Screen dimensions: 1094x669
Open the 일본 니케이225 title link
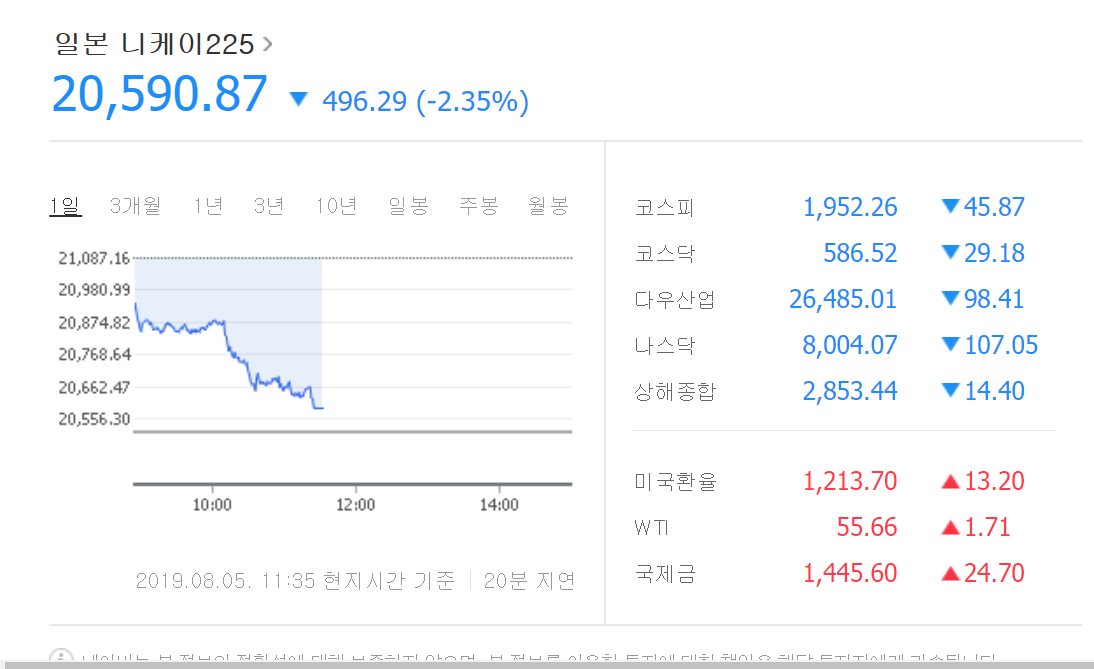pyautogui.click(x=154, y=44)
